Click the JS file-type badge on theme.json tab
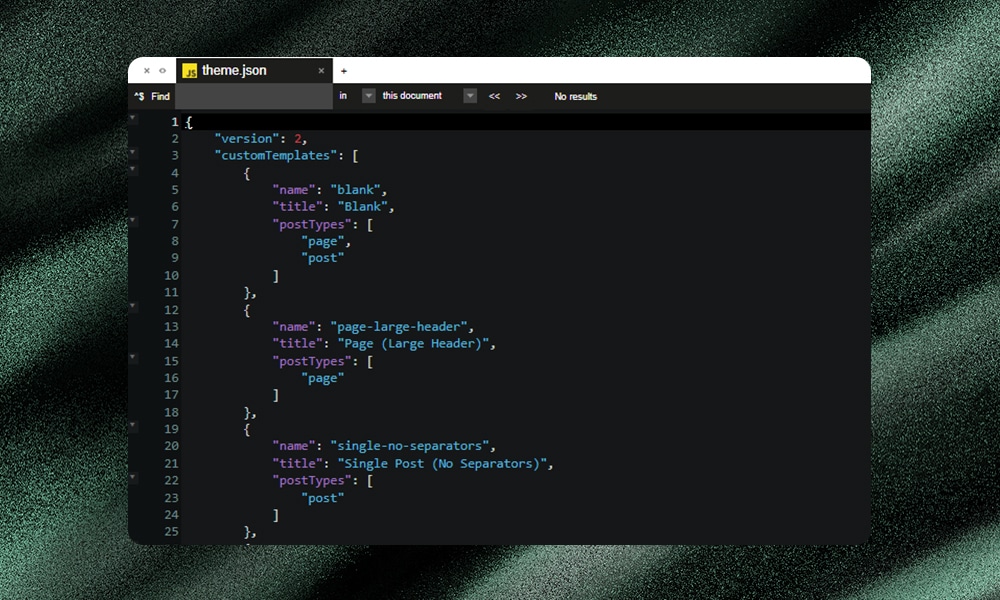 [x=190, y=70]
